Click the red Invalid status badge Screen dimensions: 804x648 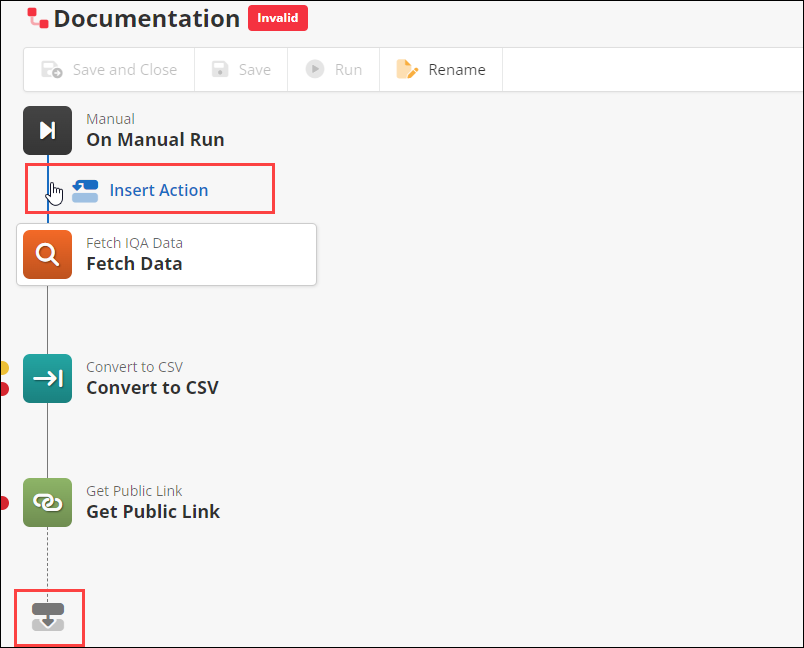[x=278, y=18]
